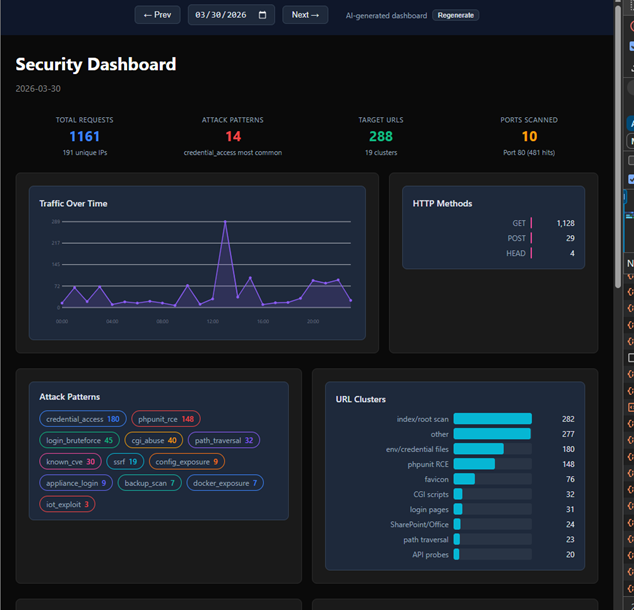The height and width of the screenshot is (610, 634).
Task: Select the 'other' URL cluster label
Action: pyautogui.click(x=440, y=434)
